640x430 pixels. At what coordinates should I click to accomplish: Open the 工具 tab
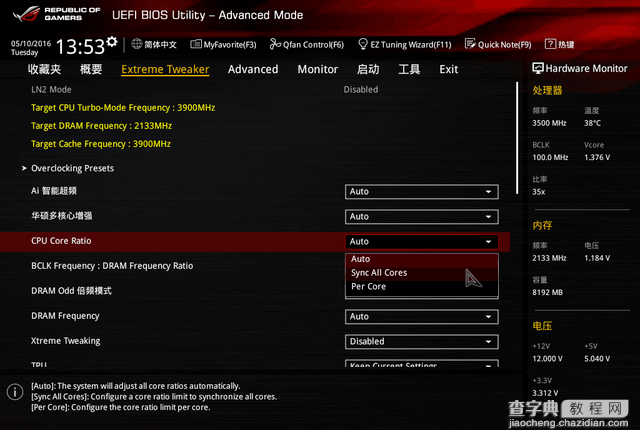click(x=409, y=69)
